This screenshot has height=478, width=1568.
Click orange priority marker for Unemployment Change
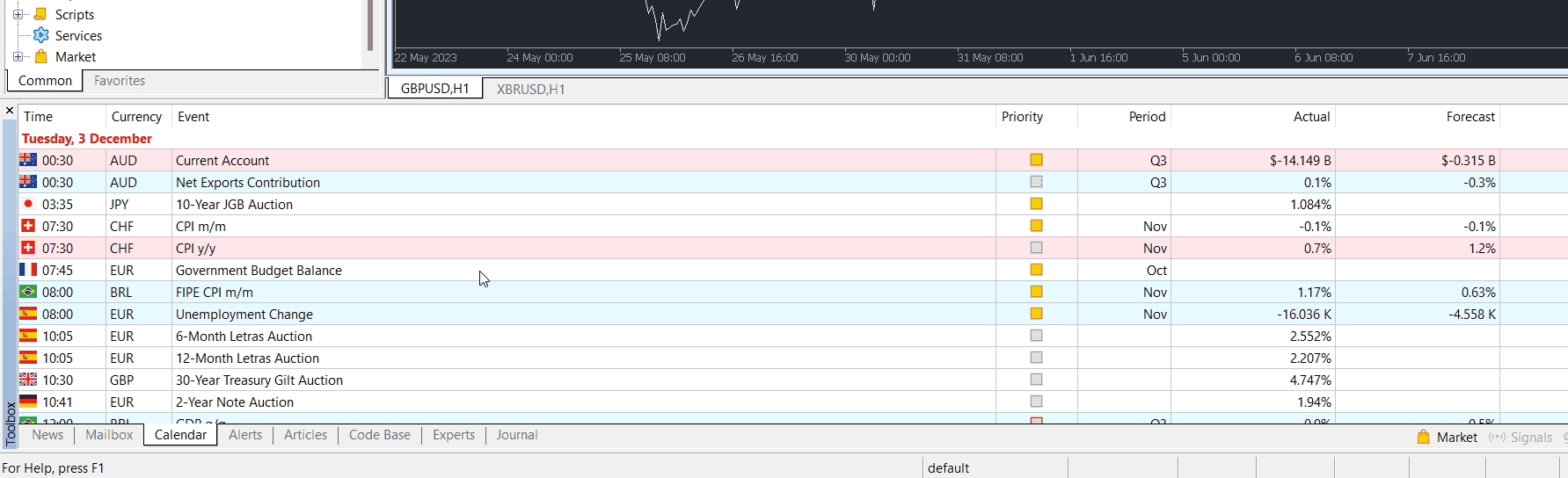click(x=1036, y=314)
